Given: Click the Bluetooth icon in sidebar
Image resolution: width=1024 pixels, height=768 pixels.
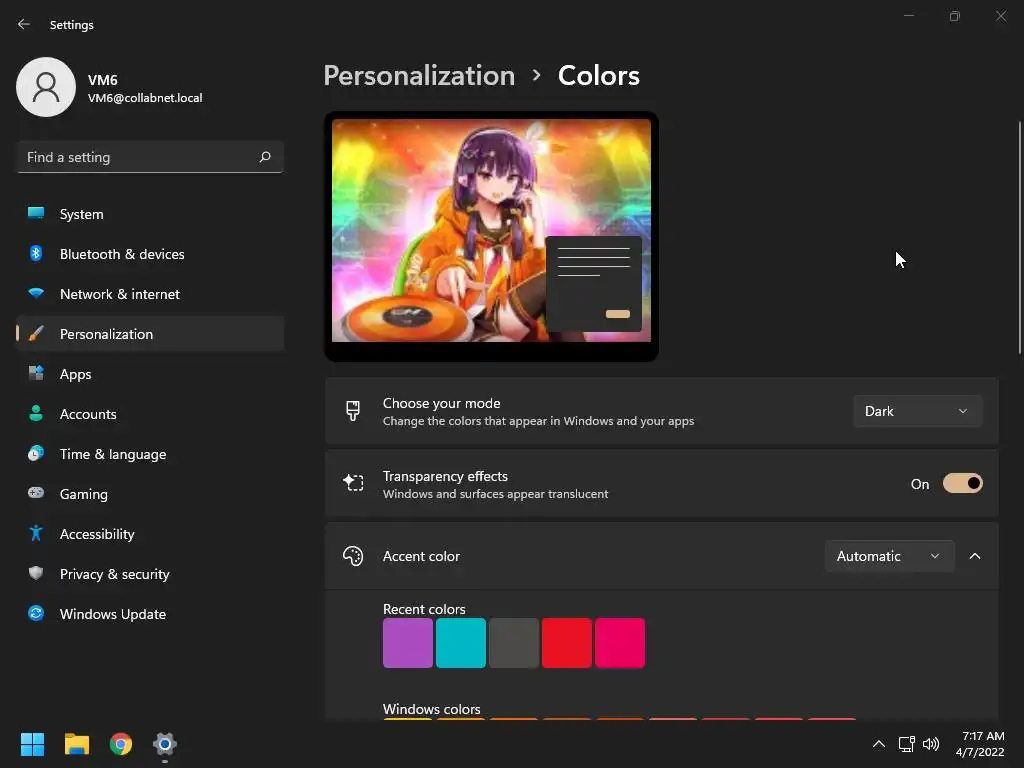Looking at the screenshot, I should click(x=36, y=253).
